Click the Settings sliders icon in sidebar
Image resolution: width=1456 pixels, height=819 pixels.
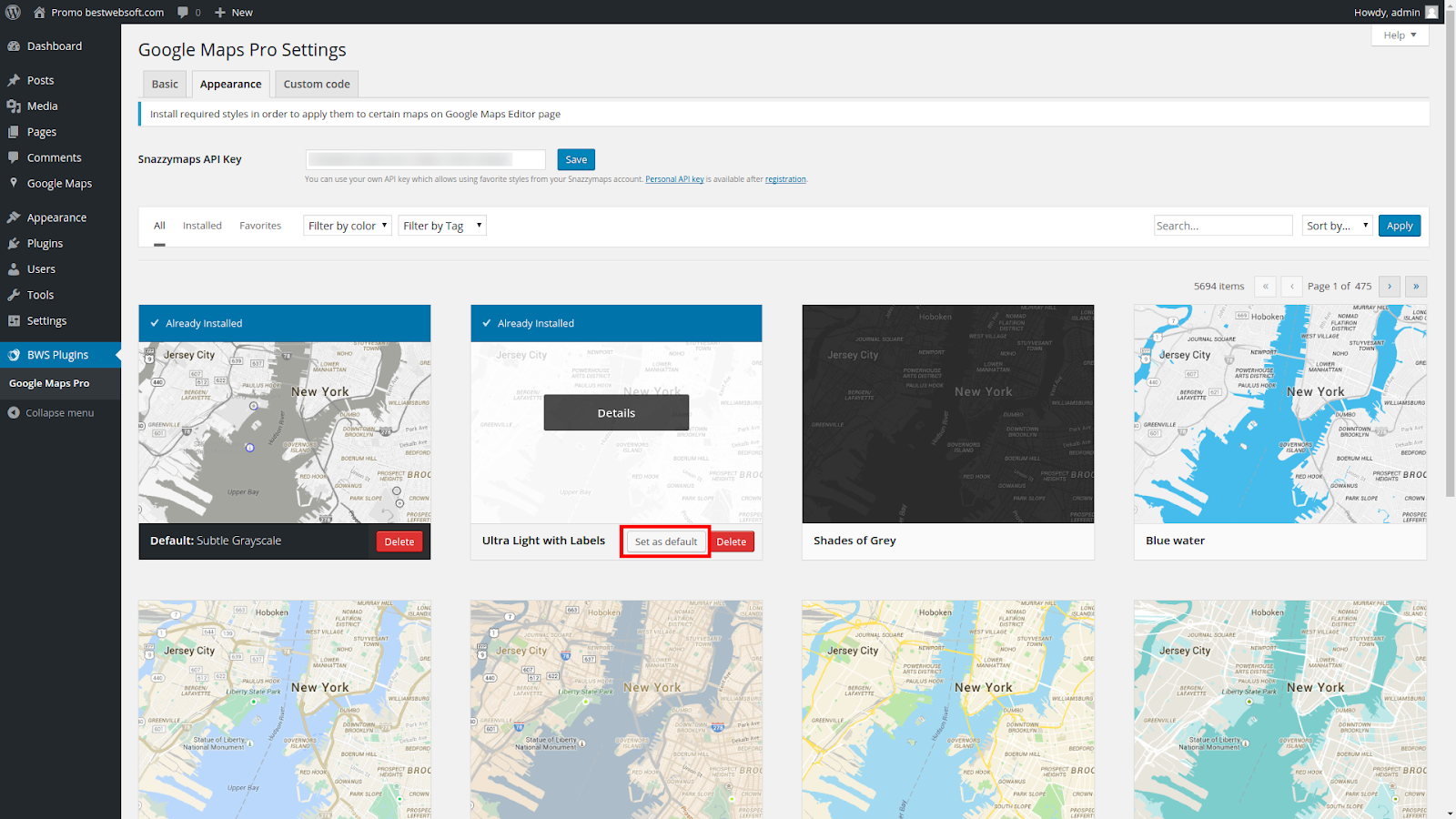point(14,320)
